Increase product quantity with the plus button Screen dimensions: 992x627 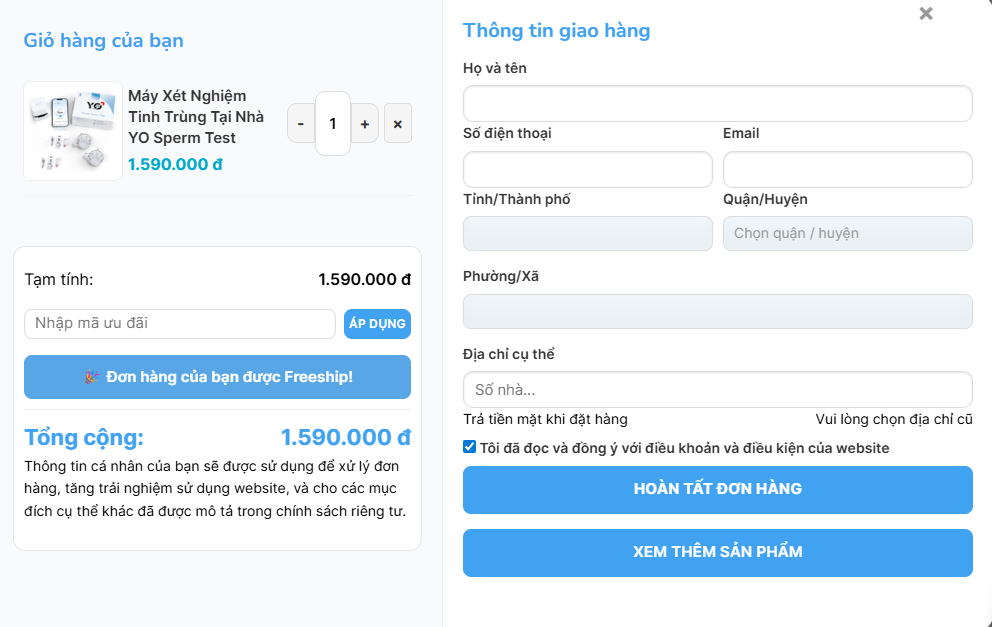(364, 123)
